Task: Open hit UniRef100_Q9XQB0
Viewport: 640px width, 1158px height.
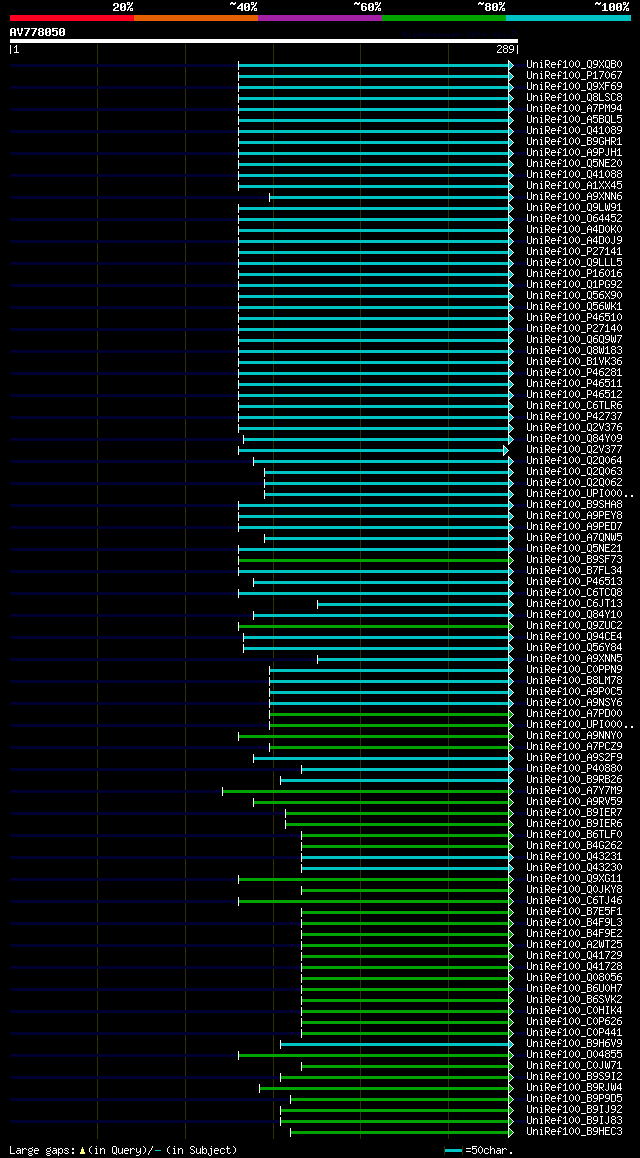Action: pyautogui.click(x=574, y=64)
